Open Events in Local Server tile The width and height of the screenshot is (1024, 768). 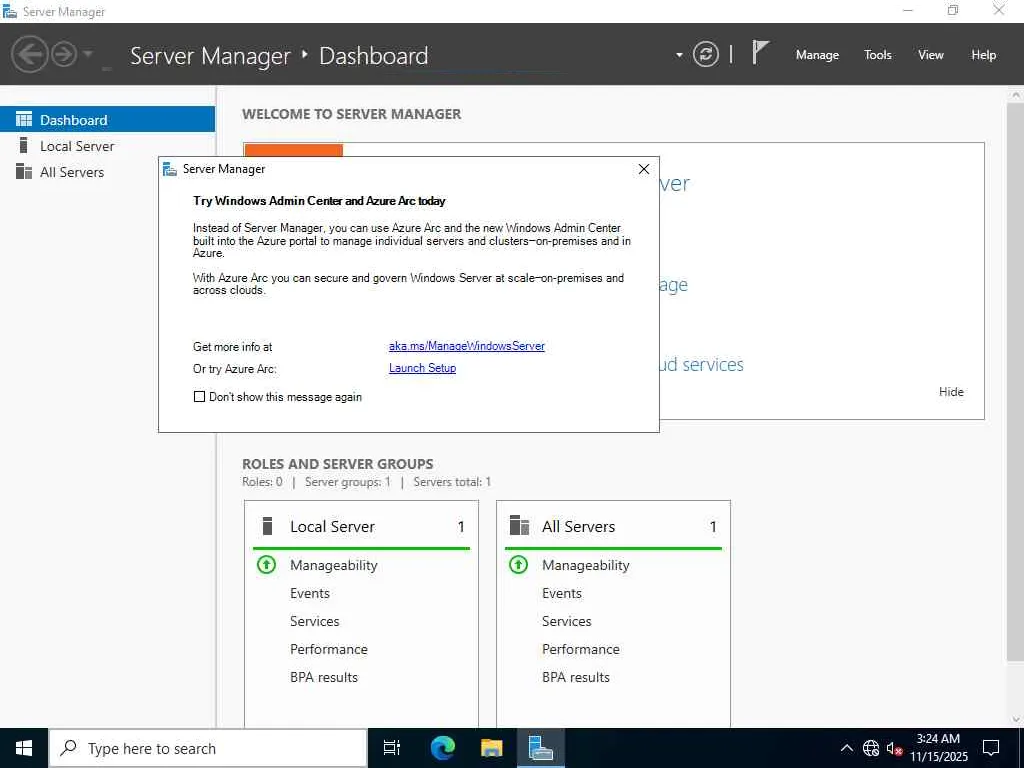click(310, 593)
